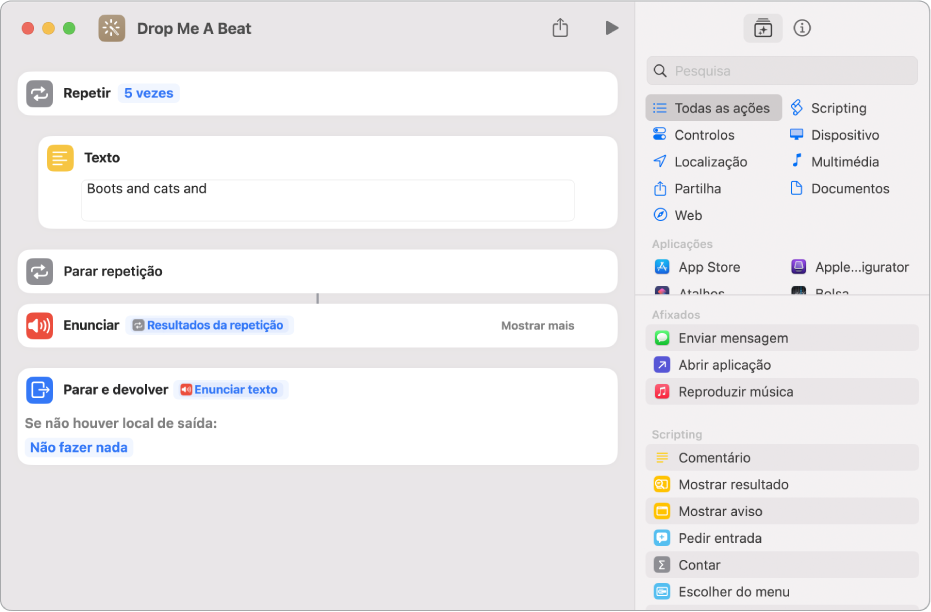Click the Contar sigma icon
The width and height of the screenshot is (931, 612).
click(662, 565)
